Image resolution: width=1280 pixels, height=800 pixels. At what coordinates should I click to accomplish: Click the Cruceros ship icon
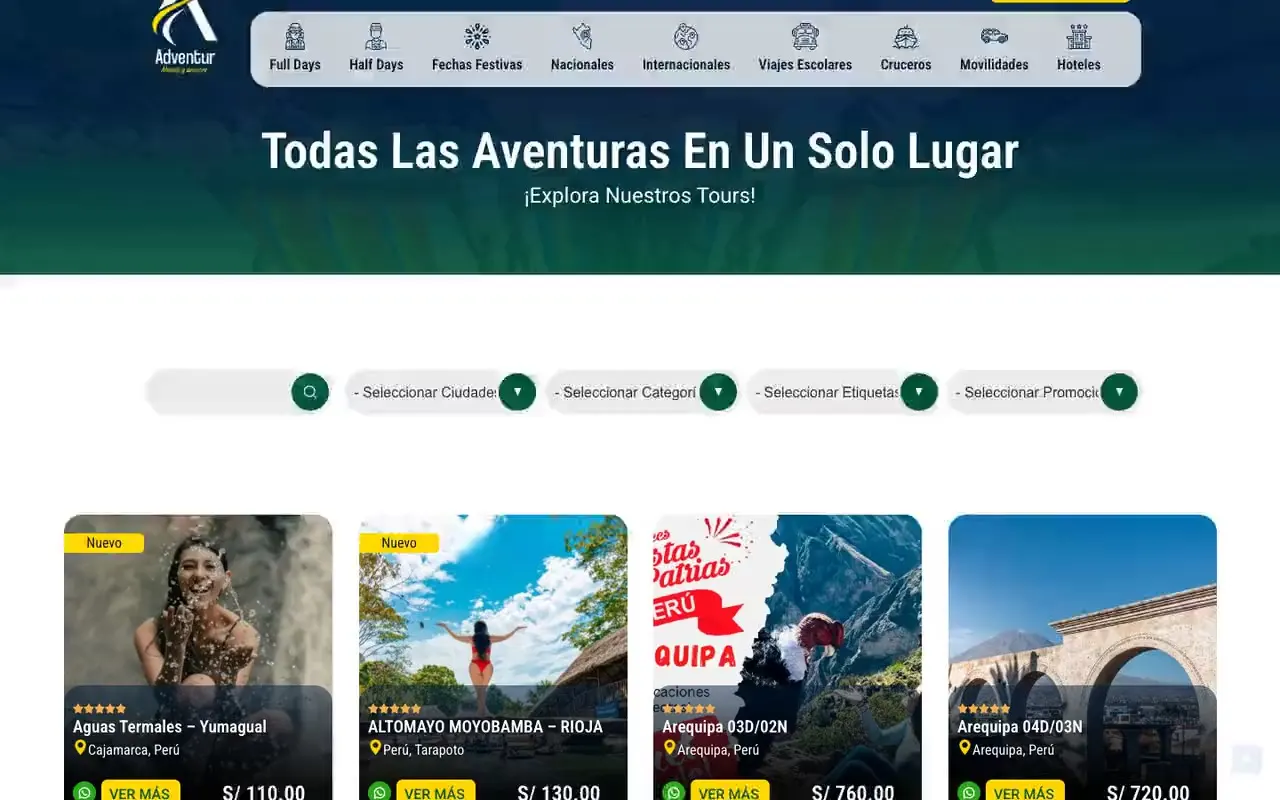[x=906, y=37]
